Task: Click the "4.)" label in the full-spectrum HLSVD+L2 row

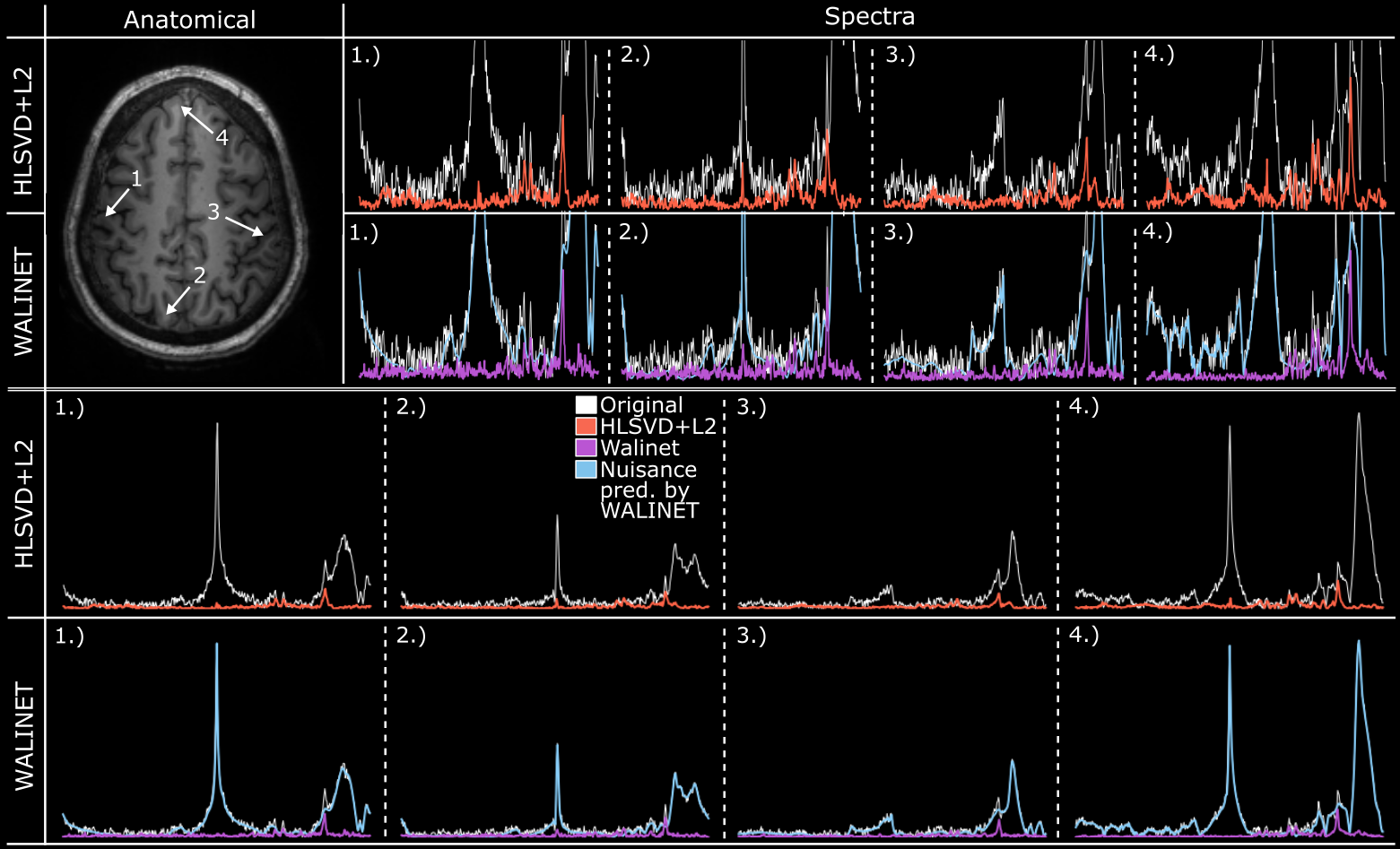Action: (x=1084, y=407)
